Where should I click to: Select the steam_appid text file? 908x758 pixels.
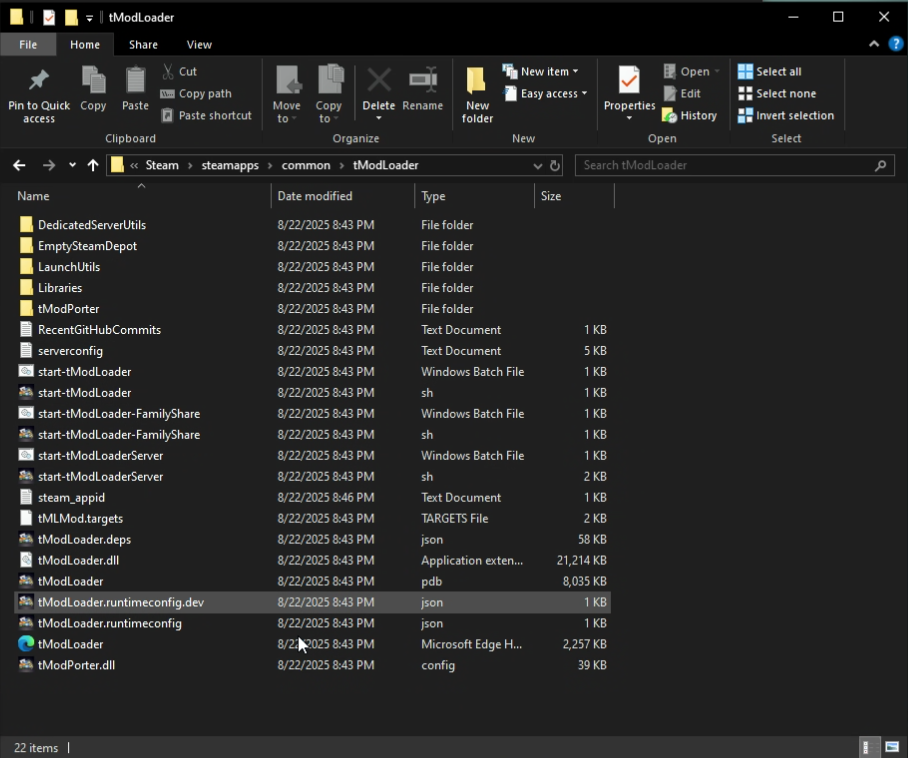tap(312, 497)
